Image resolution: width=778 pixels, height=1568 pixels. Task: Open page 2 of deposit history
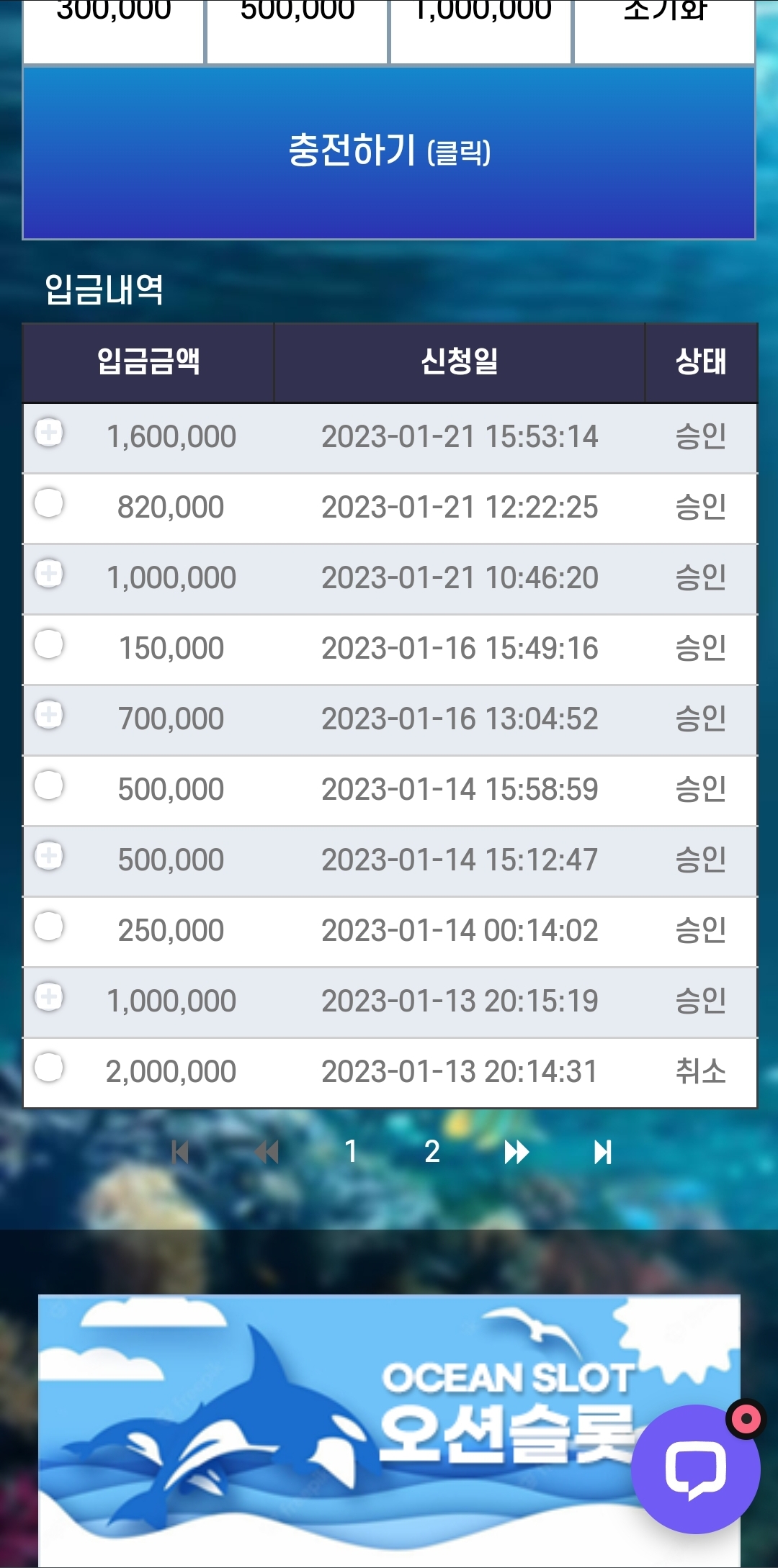pyautogui.click(x=432, y=1152)
